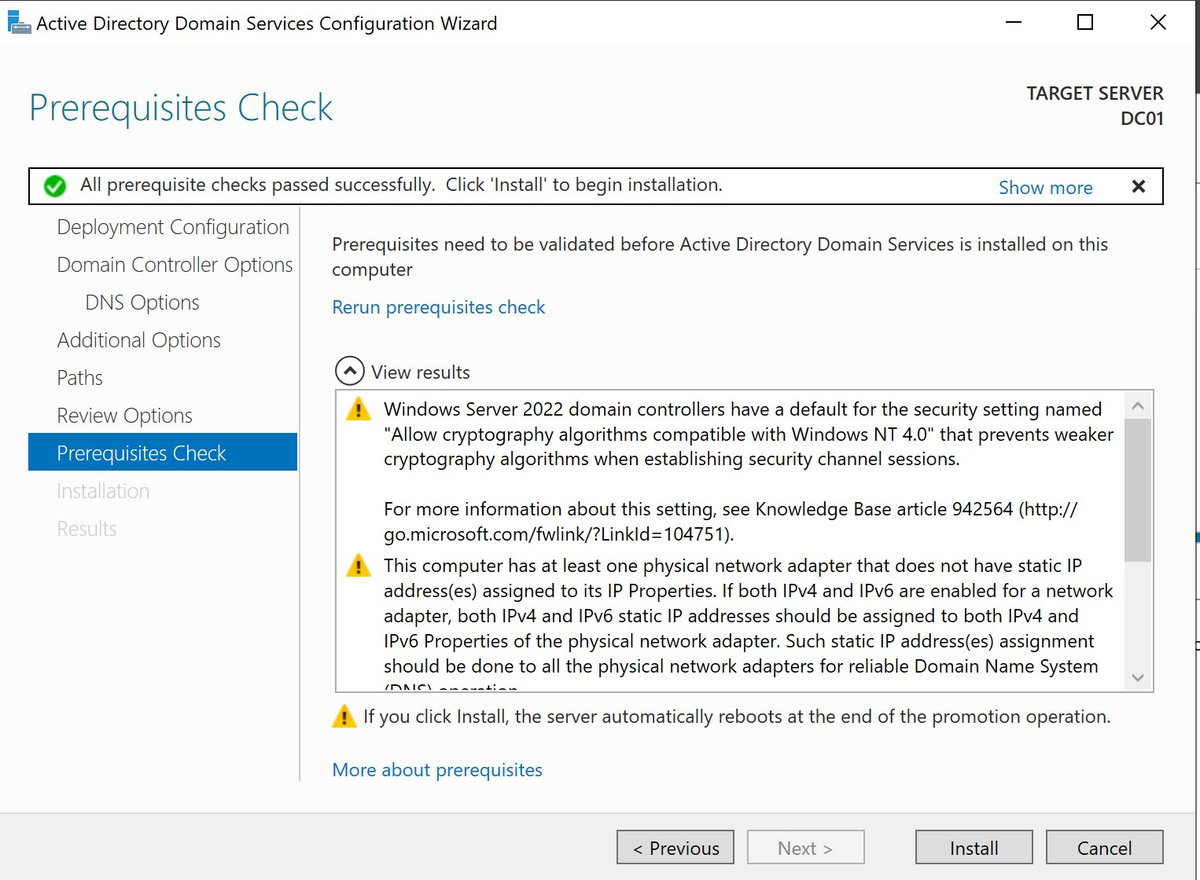Select Deployment Configuration in sidebar
This screenshot has height=880, width=1200.
[172, 227]
